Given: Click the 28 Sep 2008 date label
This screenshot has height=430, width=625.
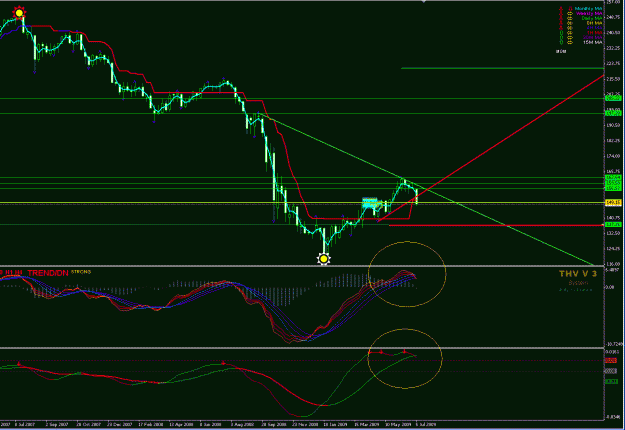Looking at the screenshot, I should 274,424.
